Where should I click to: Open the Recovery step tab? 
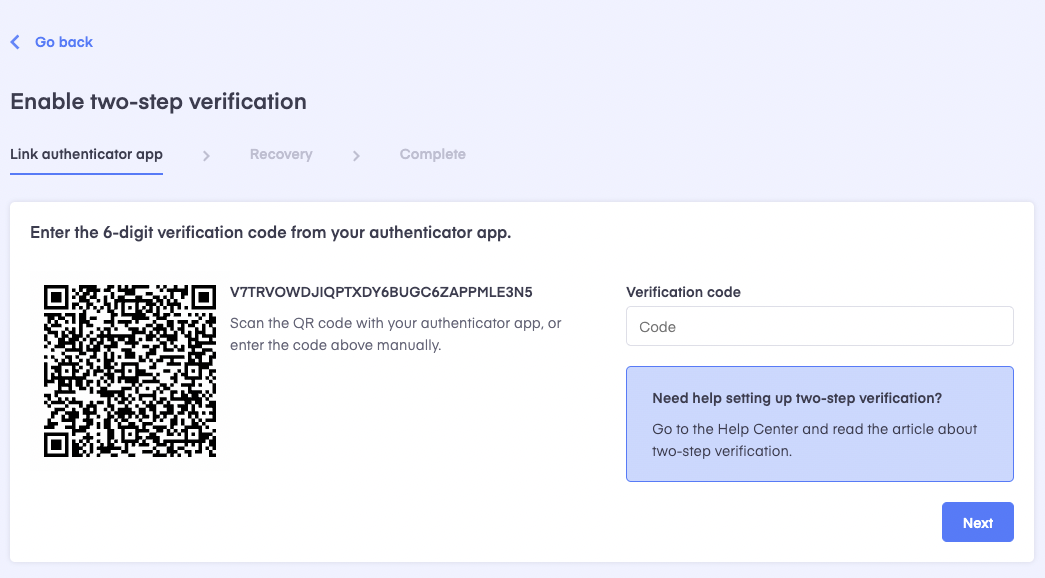pyautogui.click(x=281, y=155)
